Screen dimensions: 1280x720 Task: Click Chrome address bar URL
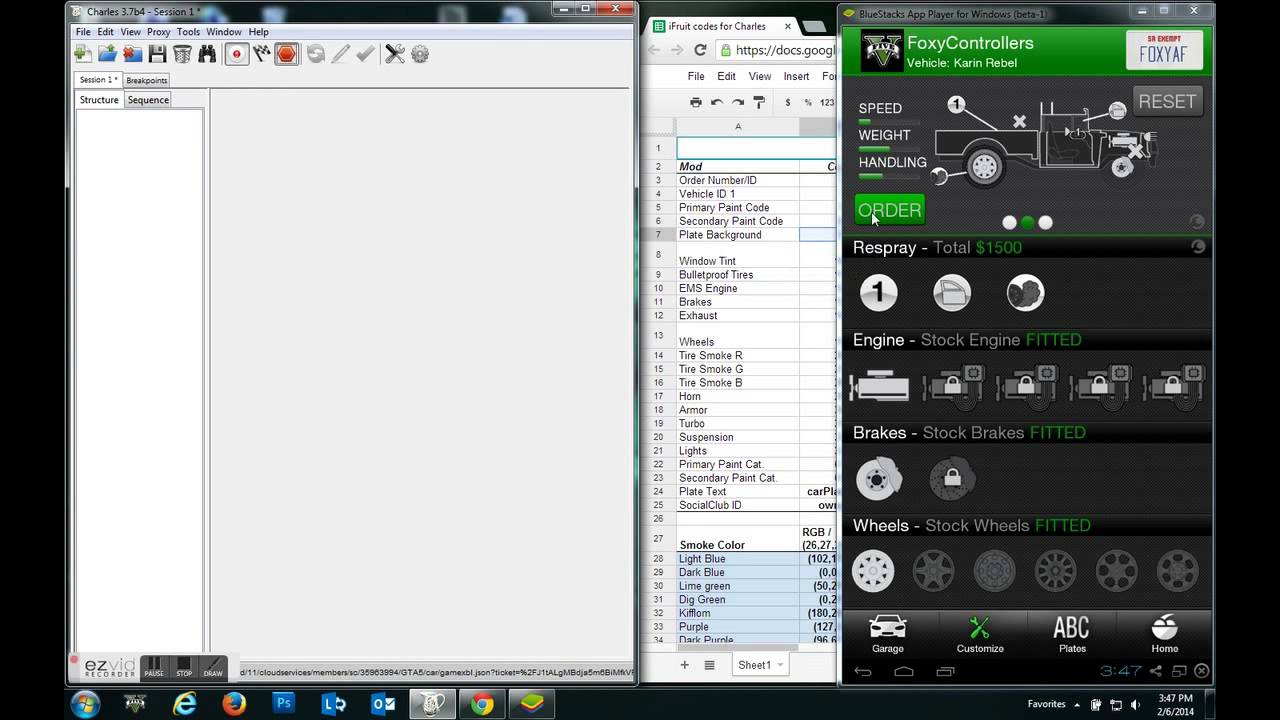[784, 50]
